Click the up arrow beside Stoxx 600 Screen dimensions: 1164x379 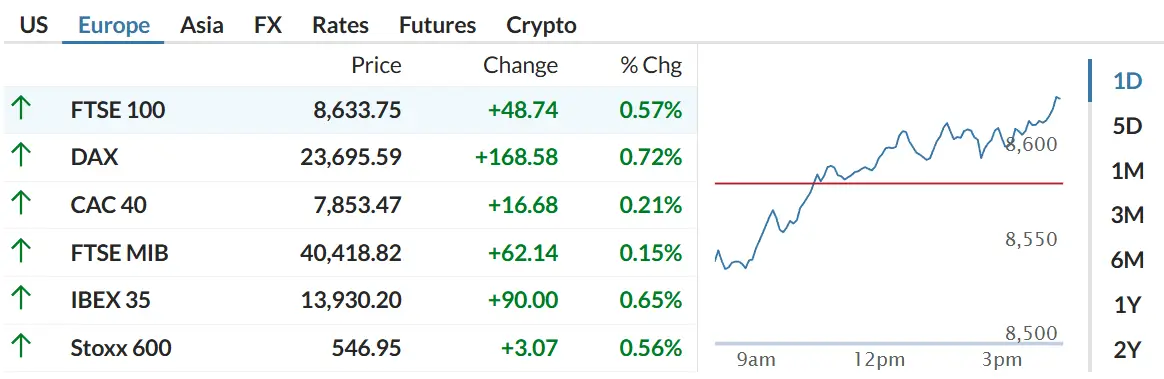[21, 347]
